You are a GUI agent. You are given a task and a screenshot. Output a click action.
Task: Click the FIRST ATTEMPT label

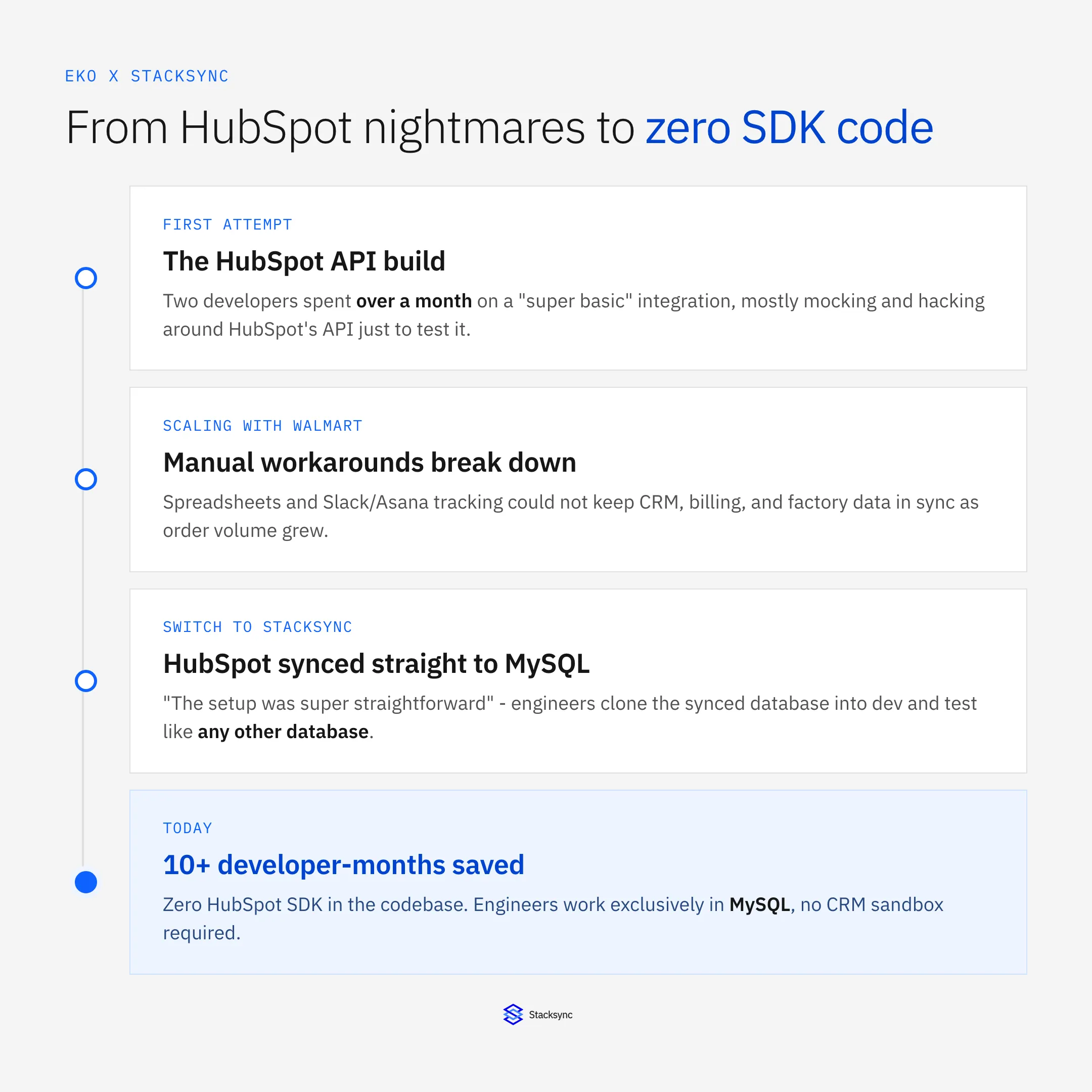[x=228, y=224]
